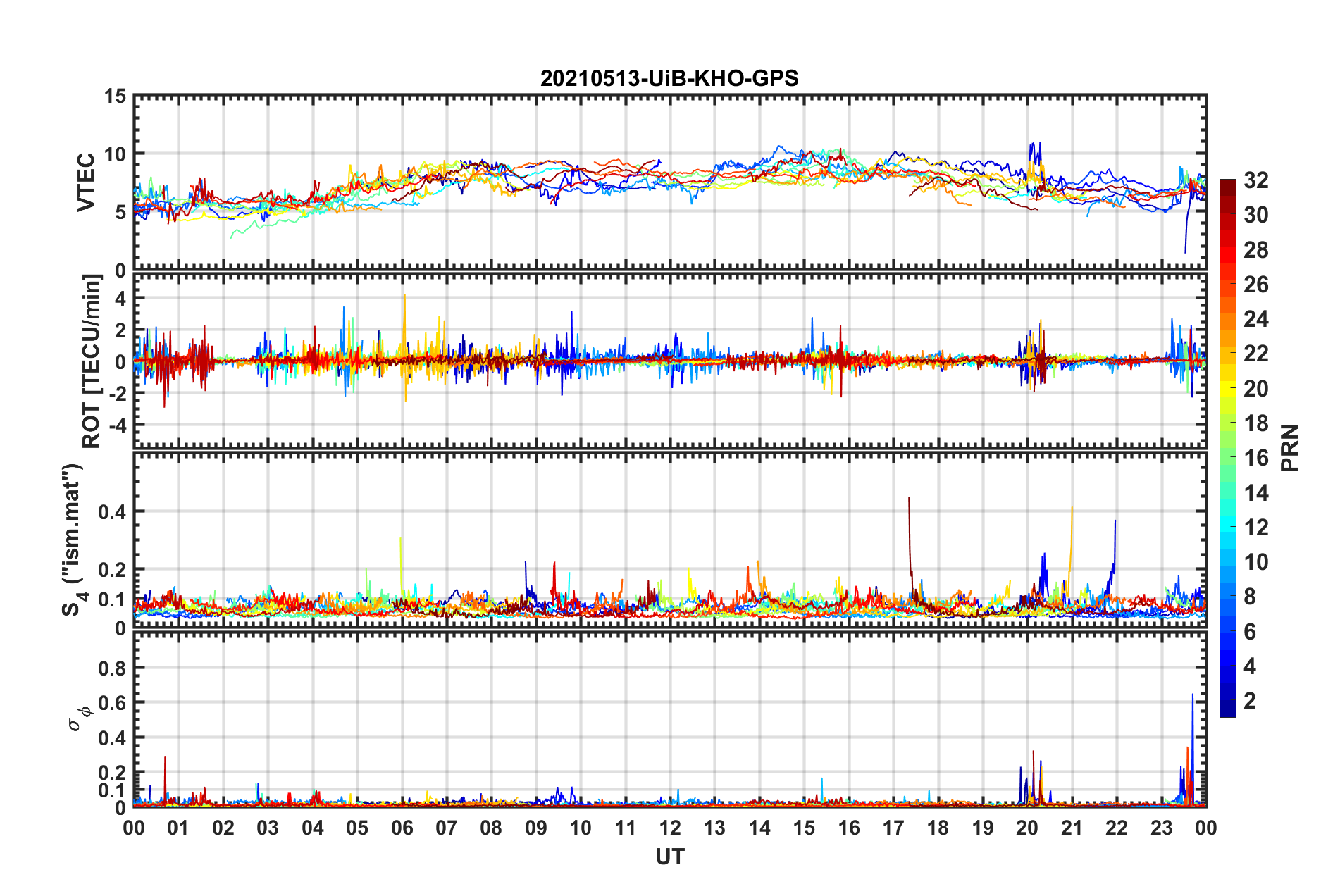Click VTEC axis tick 10
The height and width of the screenshot is (896, 1340).
coord(115,154)
